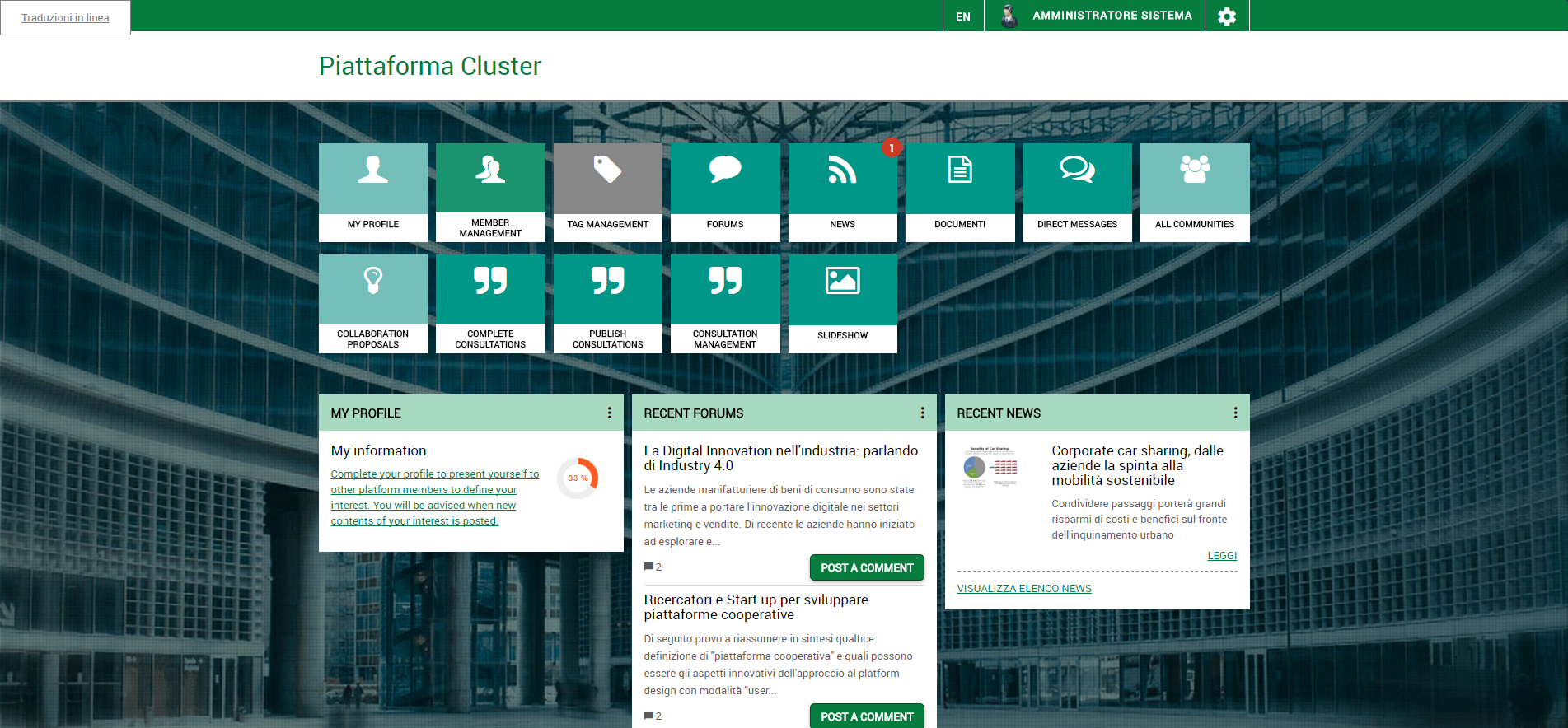Click the RECENT FORUMS panel heading
The height and width of the screenshot is (728, 1568).
(693, 413)
